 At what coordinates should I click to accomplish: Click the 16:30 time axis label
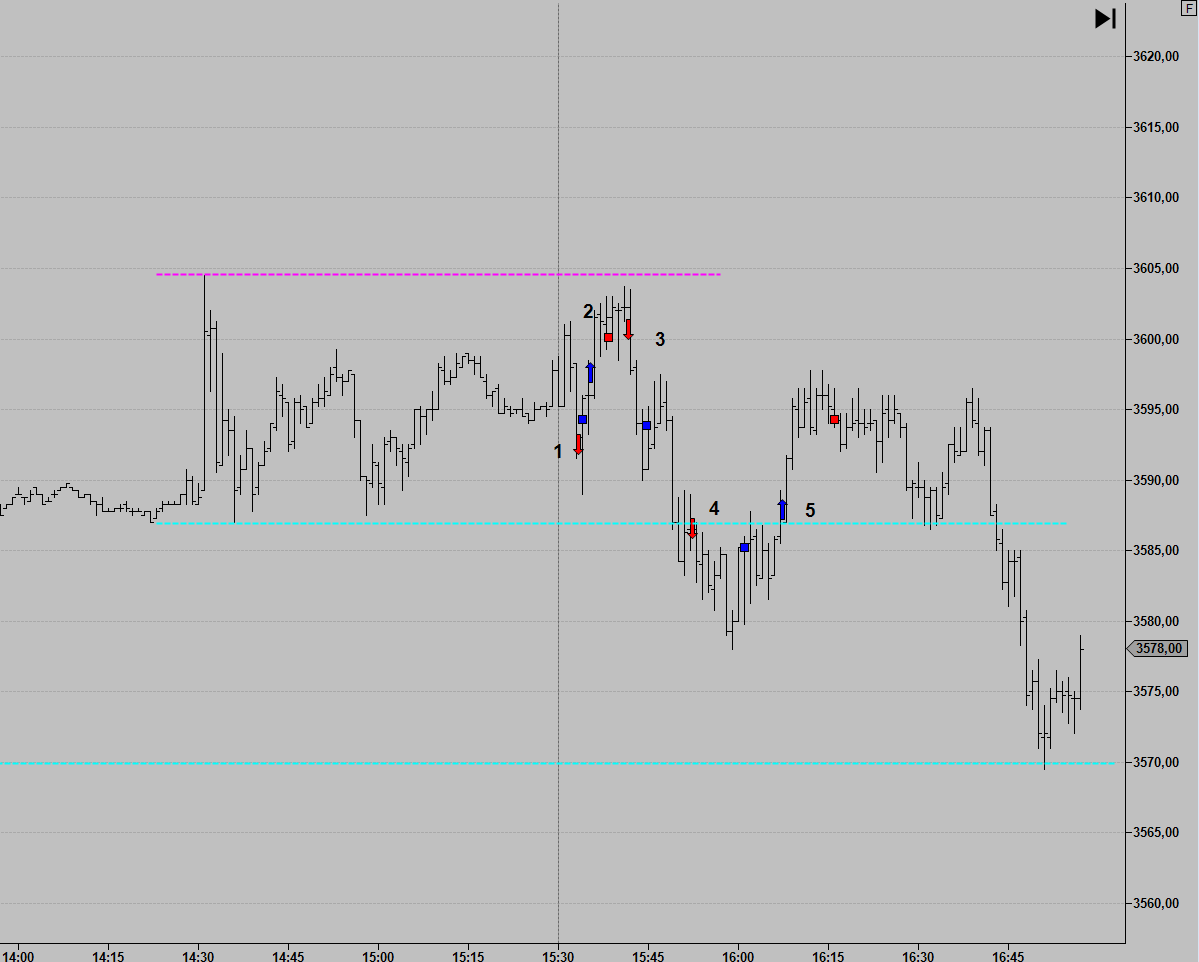[x=918, y=956]
